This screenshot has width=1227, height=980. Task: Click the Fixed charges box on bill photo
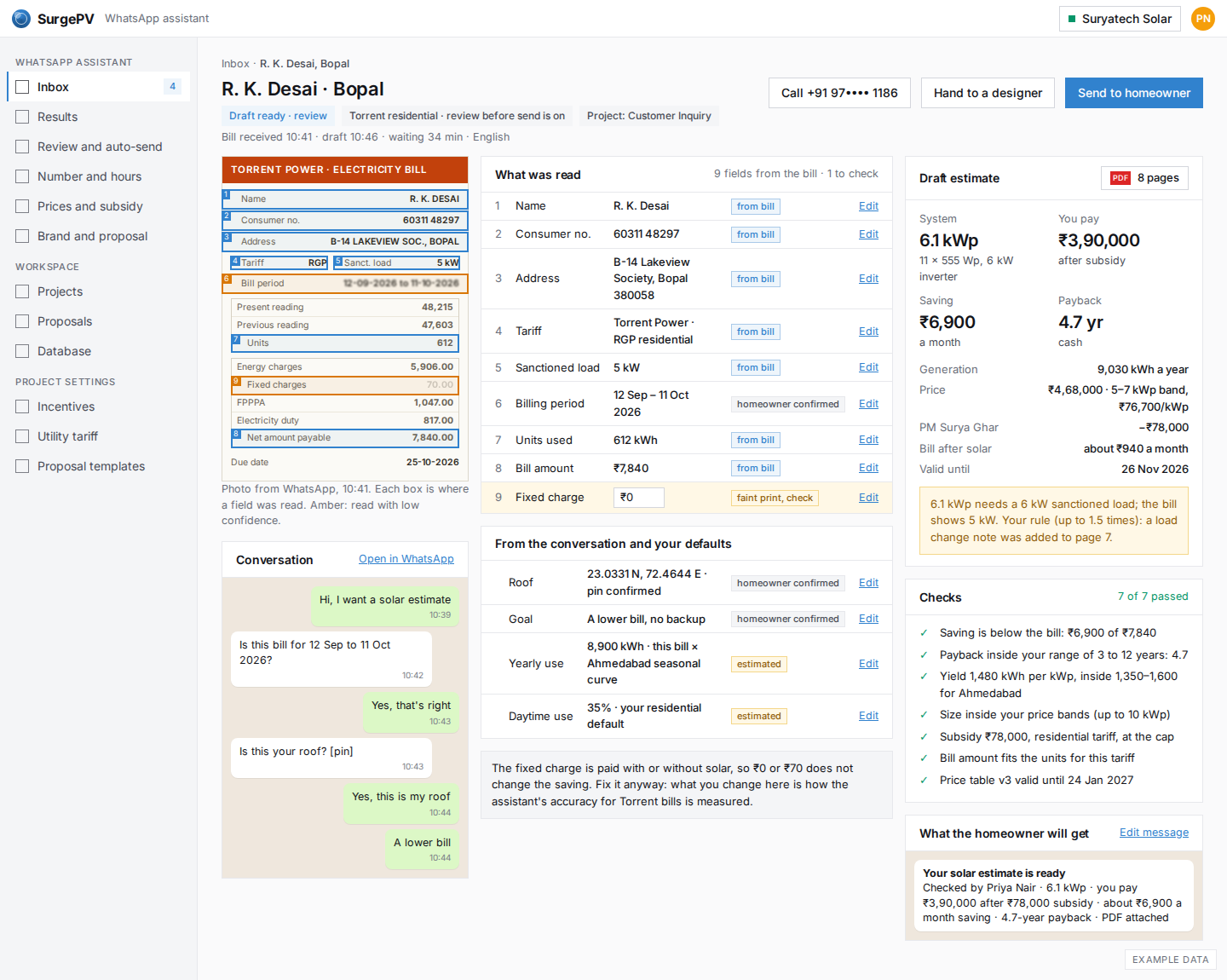(x=345, y=385)
